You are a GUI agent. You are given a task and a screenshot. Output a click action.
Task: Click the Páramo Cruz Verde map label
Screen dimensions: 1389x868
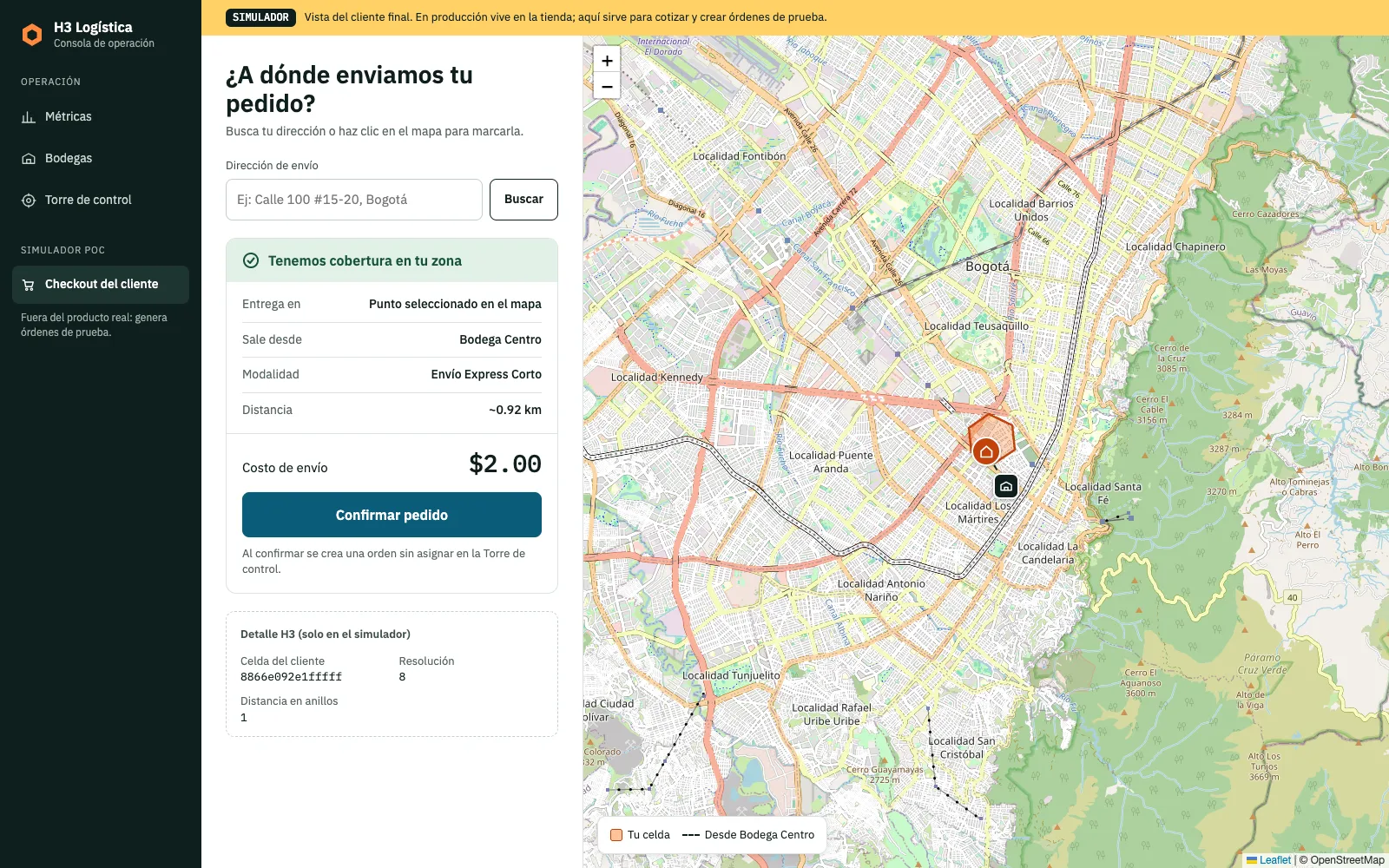click(x=1262, y=664)
